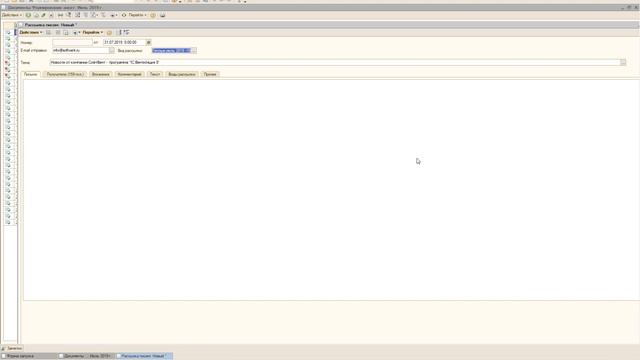Open the Прочее tab
The height and width of the screenshot is (360, 640).
click(x=210, y=74)
